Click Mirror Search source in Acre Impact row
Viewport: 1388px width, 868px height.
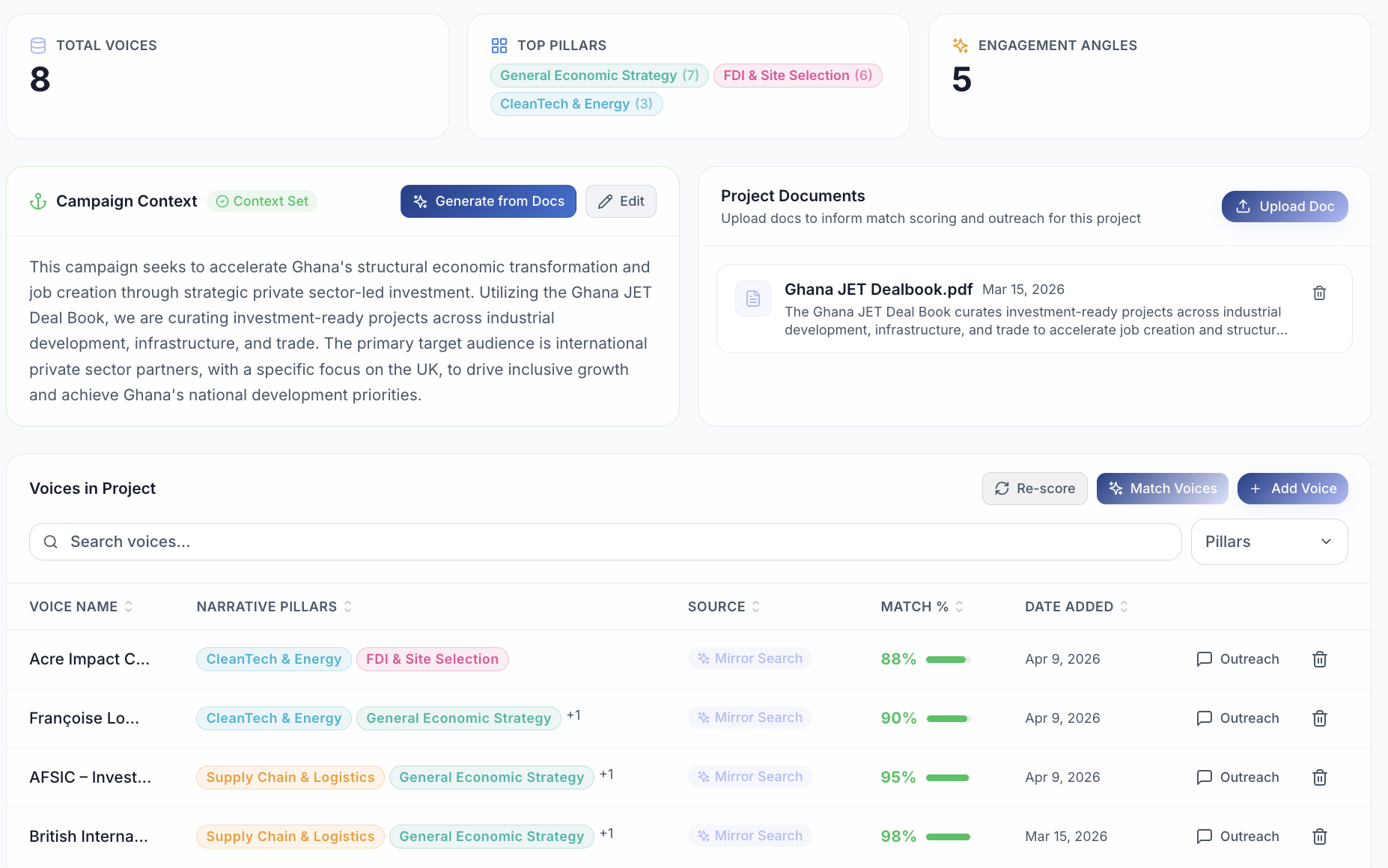coord(750,658)
